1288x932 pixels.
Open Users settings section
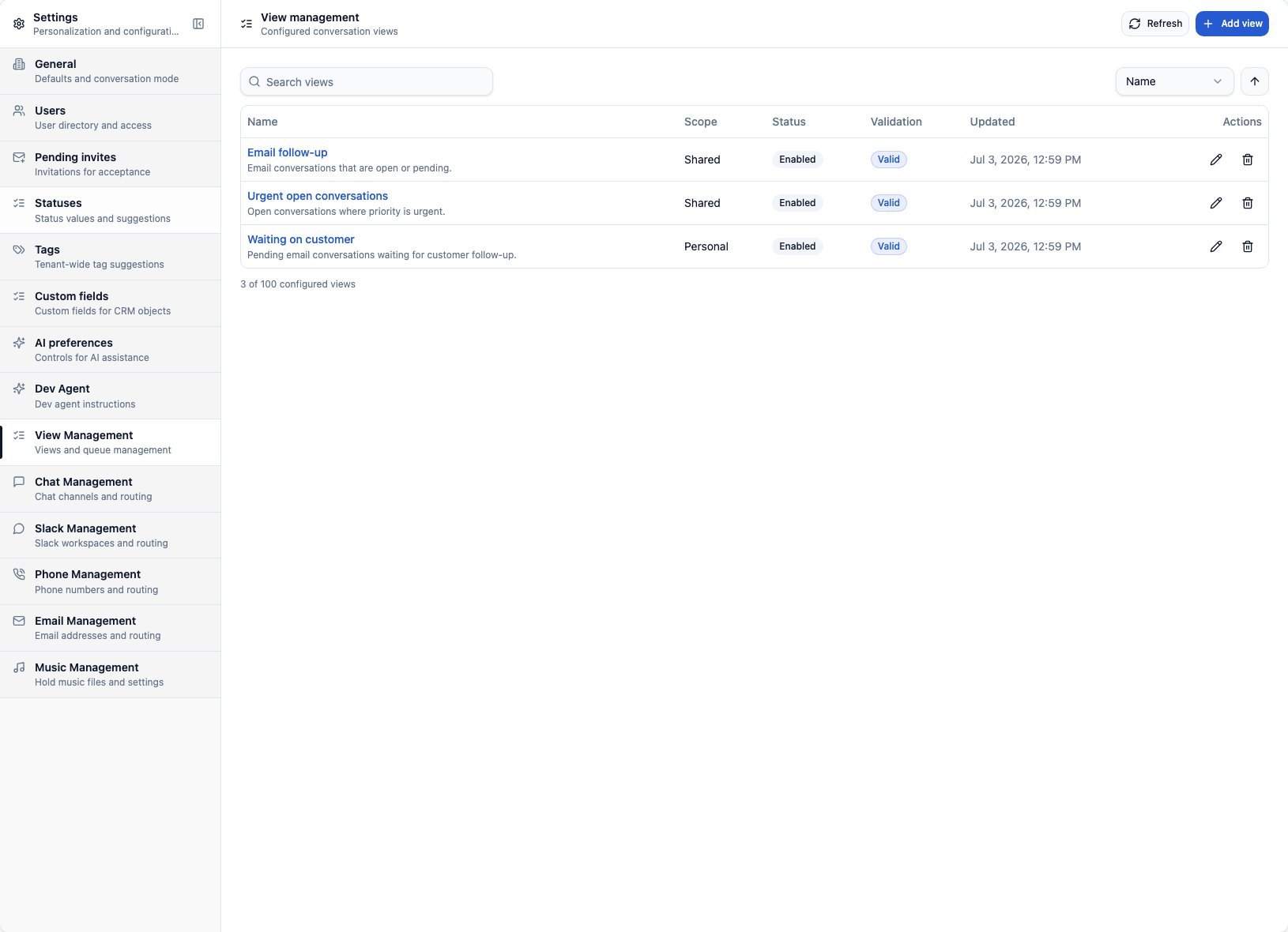click(111, 118)
